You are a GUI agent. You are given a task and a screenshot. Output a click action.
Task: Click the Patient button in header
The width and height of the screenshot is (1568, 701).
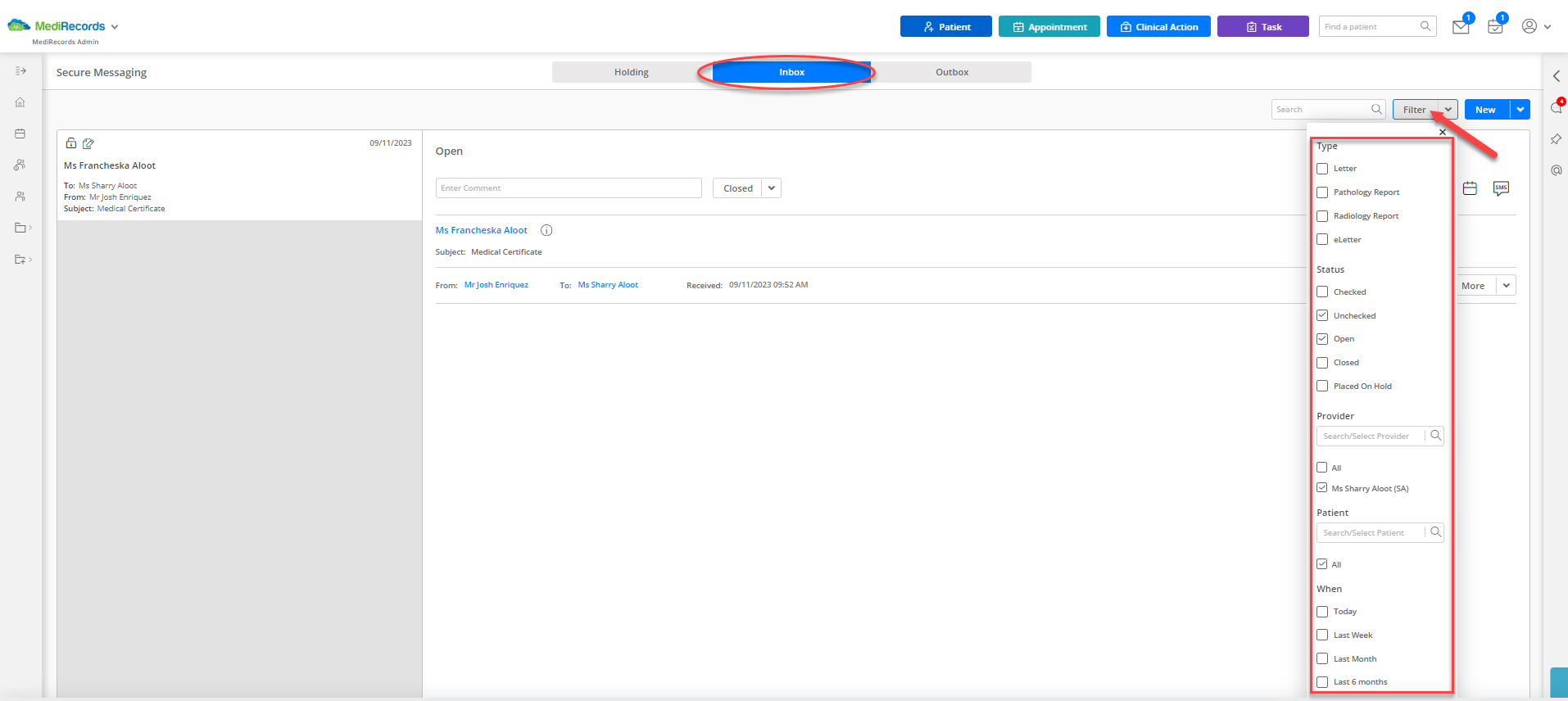945,27
